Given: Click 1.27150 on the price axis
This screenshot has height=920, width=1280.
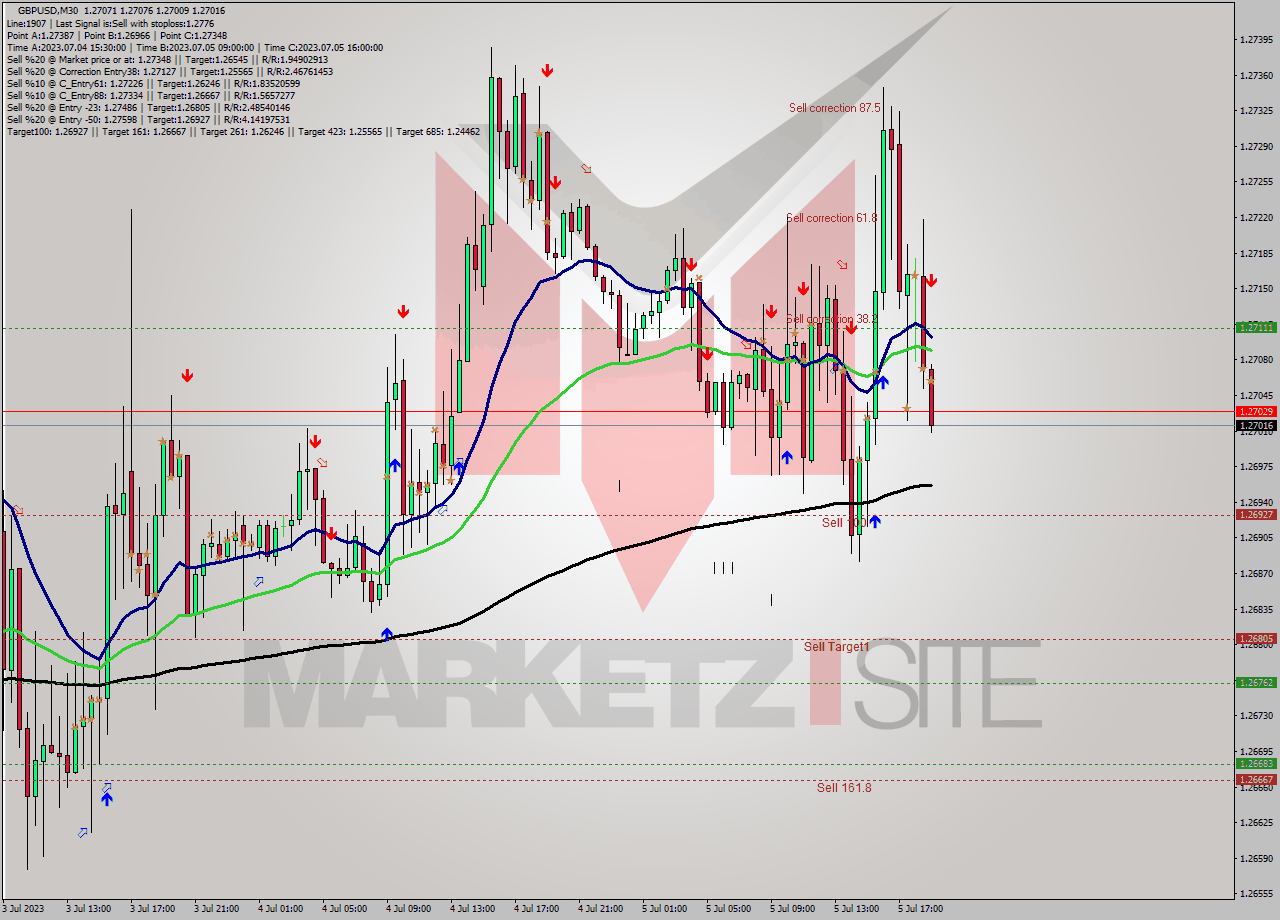Looking at the screenshot, I should pos(1256,289).
